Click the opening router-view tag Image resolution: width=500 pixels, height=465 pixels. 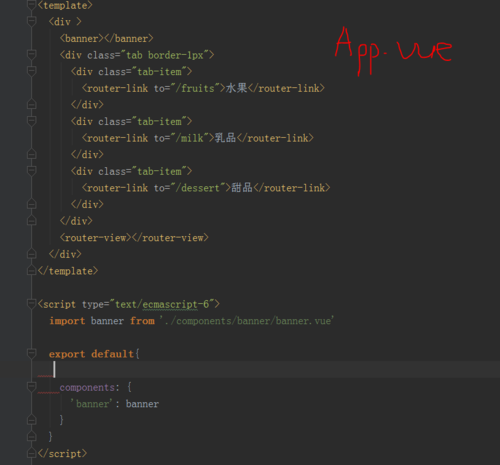click(95, 238)
